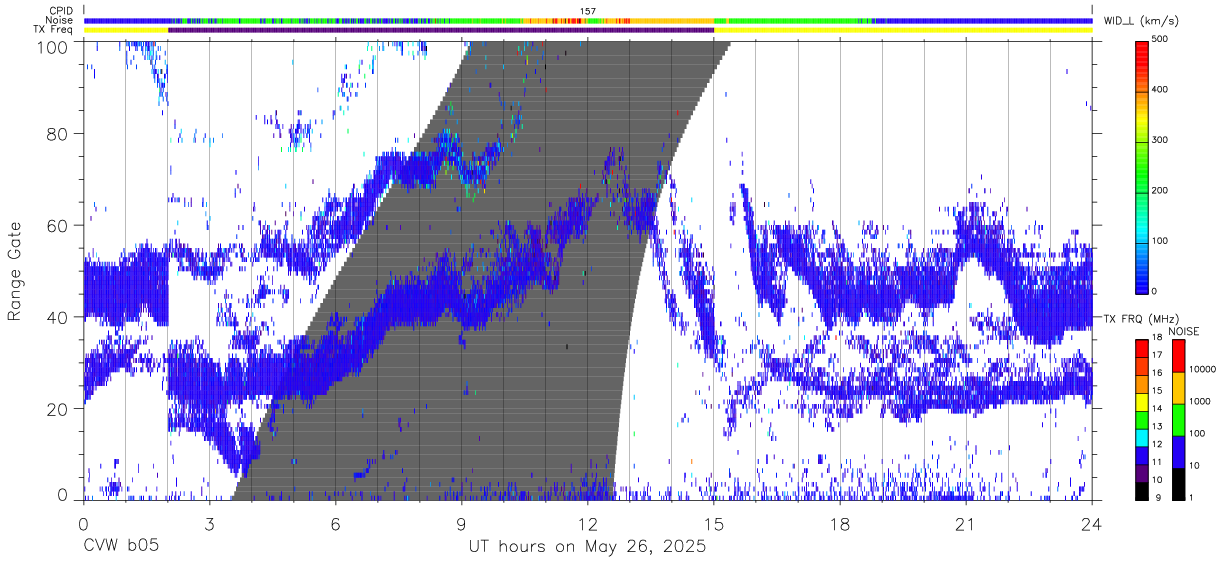Click the 'UT hours on May 26, 2025' title

pos(588,547)
